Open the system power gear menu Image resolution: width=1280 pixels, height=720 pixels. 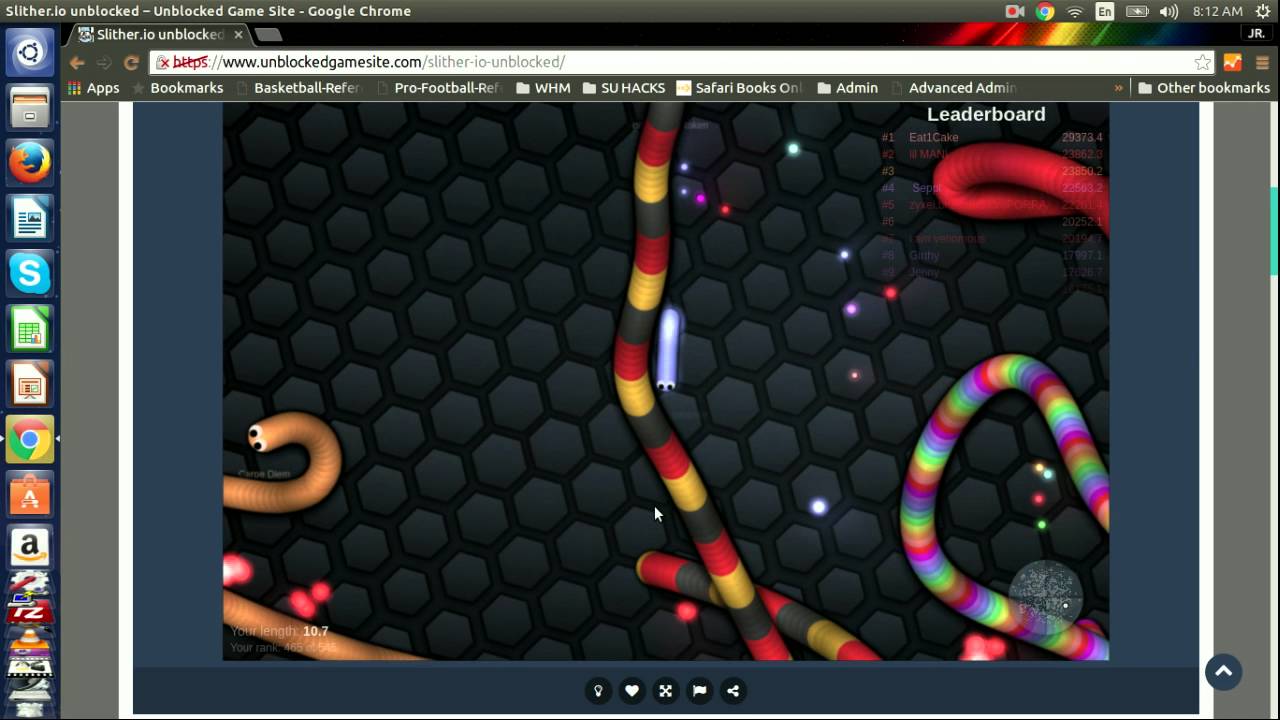[1262, 11]
